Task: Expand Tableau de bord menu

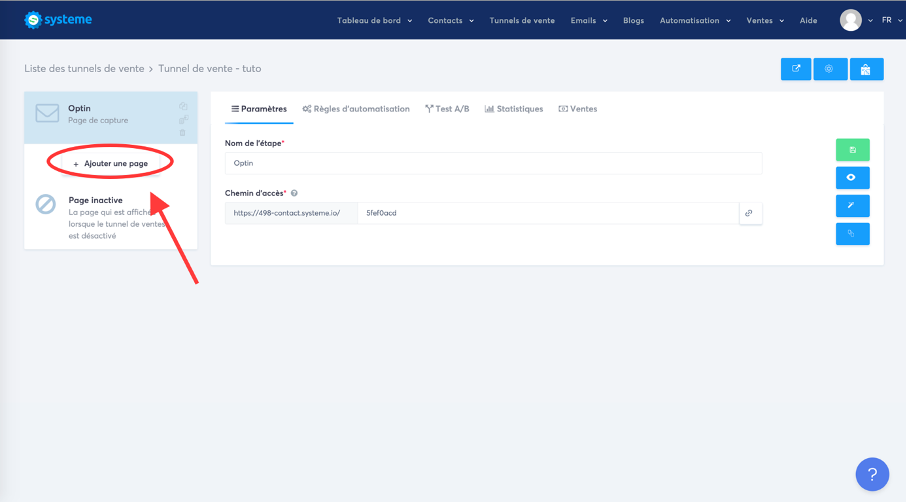Action: click(x=374, y=20)
